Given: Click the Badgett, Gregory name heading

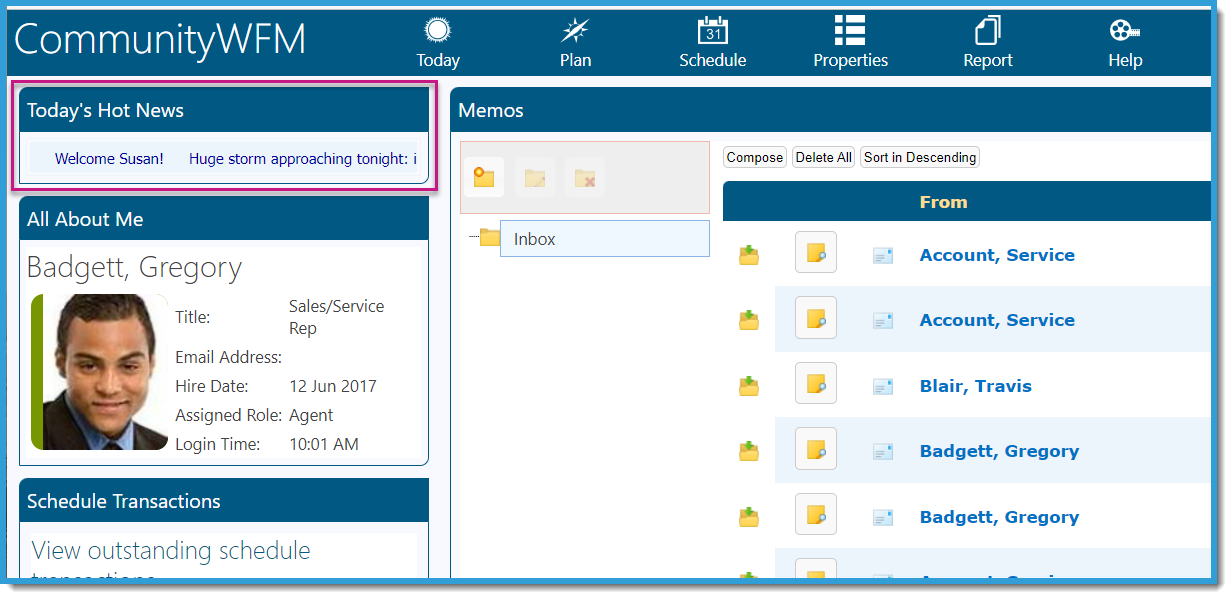Looking at the screenshot, I should (x=134, y=268).
